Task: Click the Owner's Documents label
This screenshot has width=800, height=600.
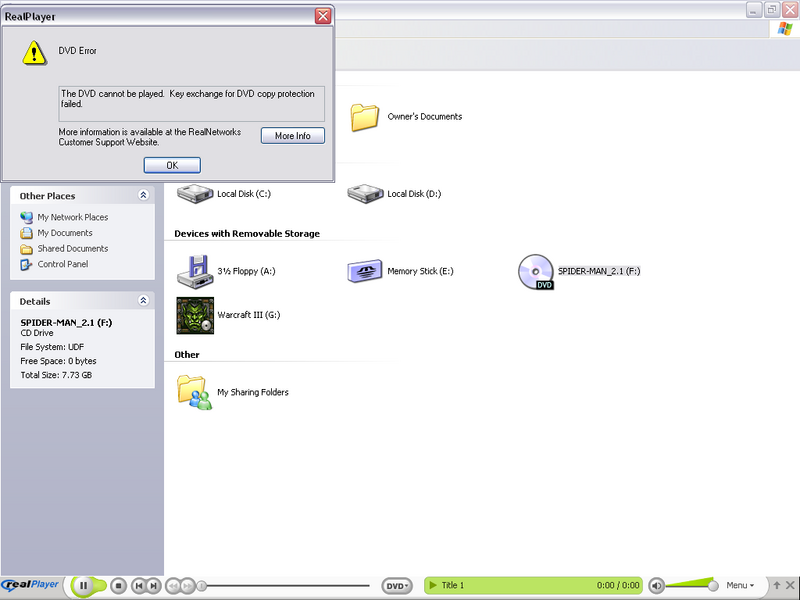Action: [424, 116]
